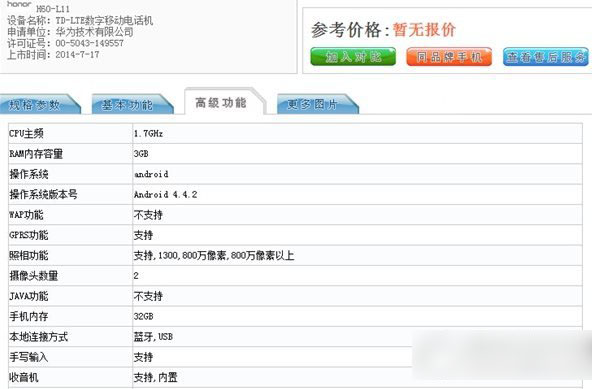Click the 支持,1300,800万像素 camera value
The image size is (592, 389).
pos(214,256)
